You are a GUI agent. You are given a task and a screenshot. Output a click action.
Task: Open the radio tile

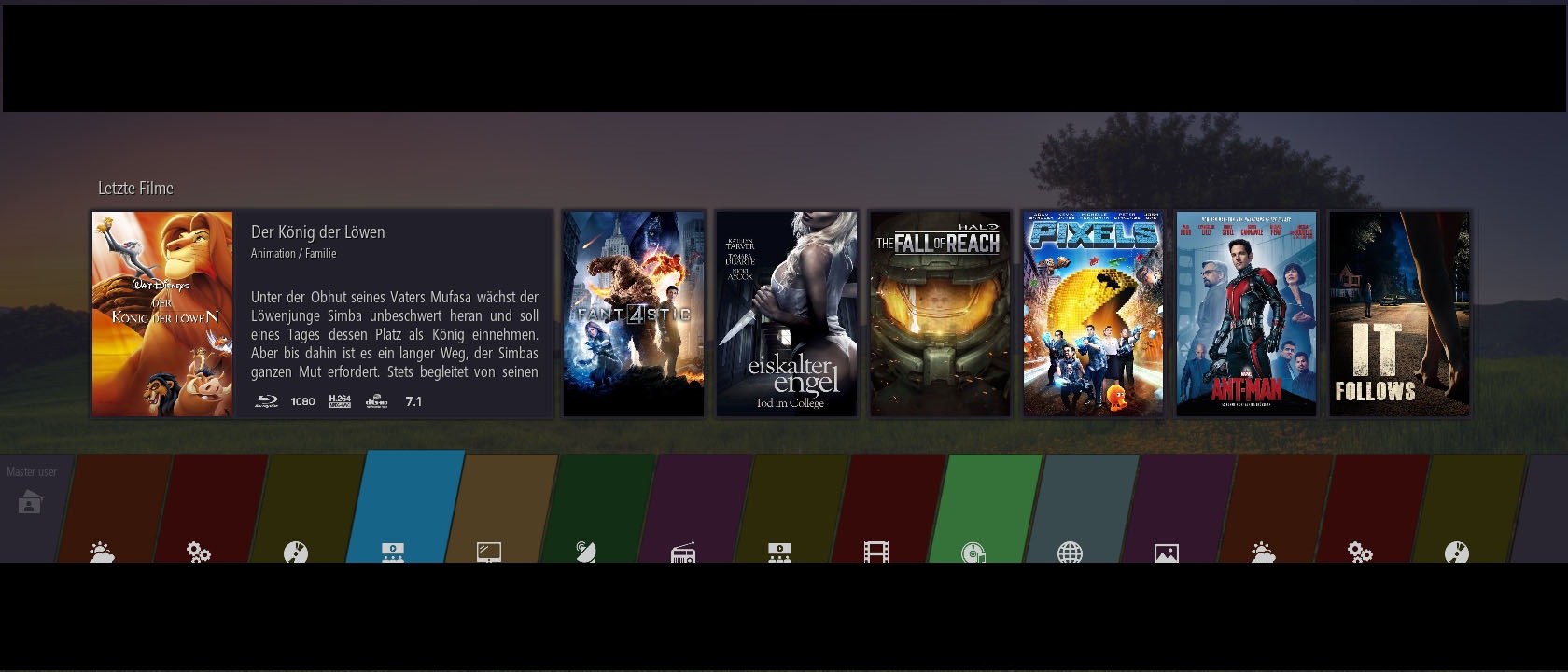694,509
